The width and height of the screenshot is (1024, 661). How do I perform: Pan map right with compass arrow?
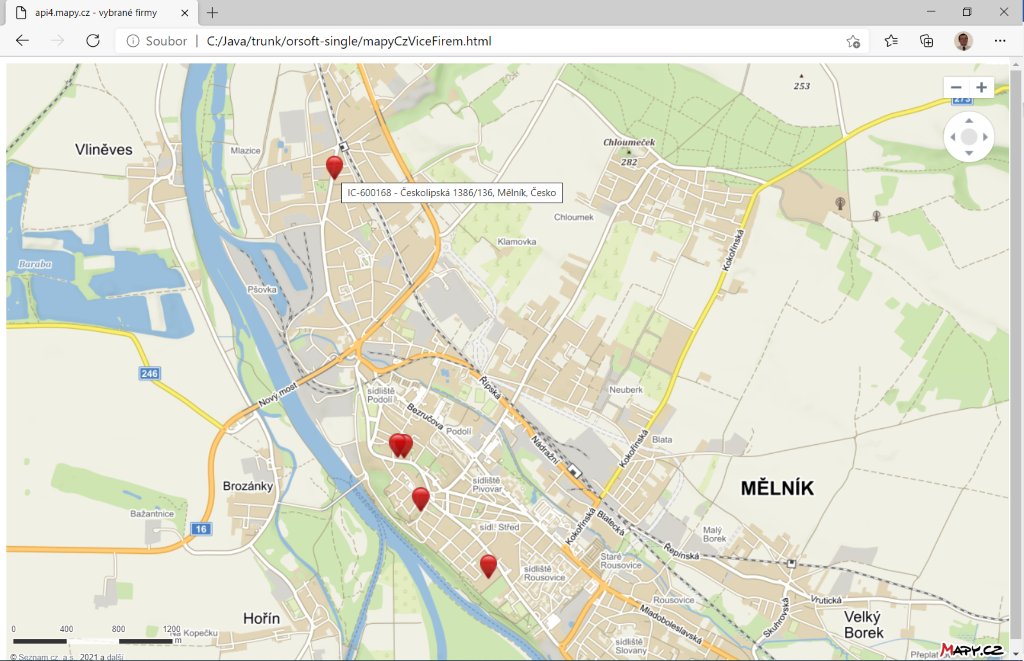tap(986, 137)
